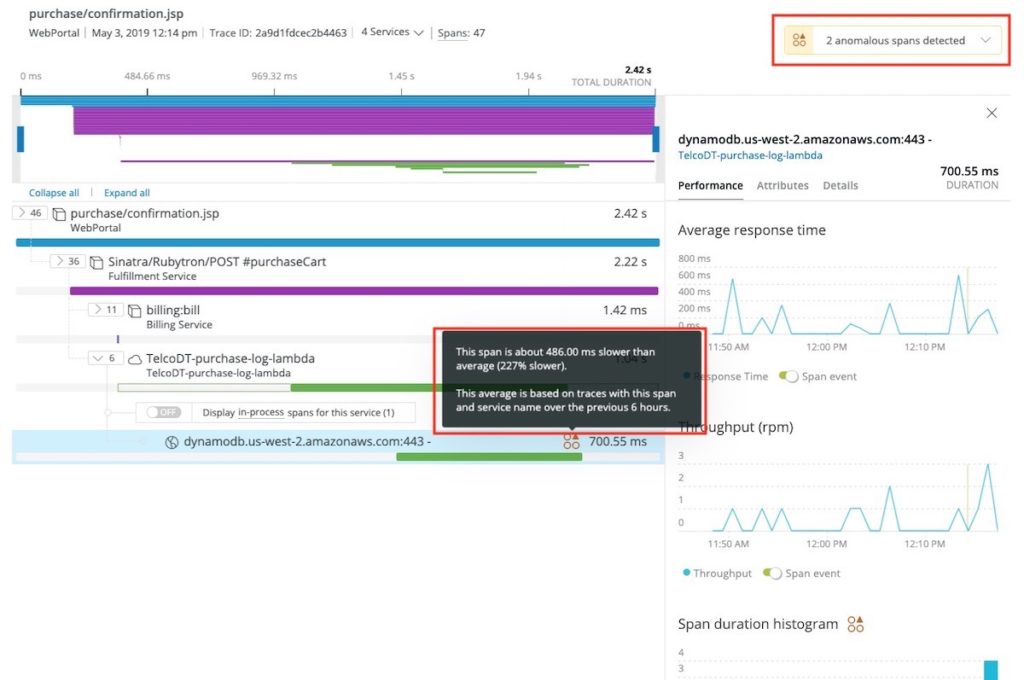1024x680 pixels.
Task: Click the page icon beside Sinatra/Rubytron/POST #purchaseCart
Action: 97,262
